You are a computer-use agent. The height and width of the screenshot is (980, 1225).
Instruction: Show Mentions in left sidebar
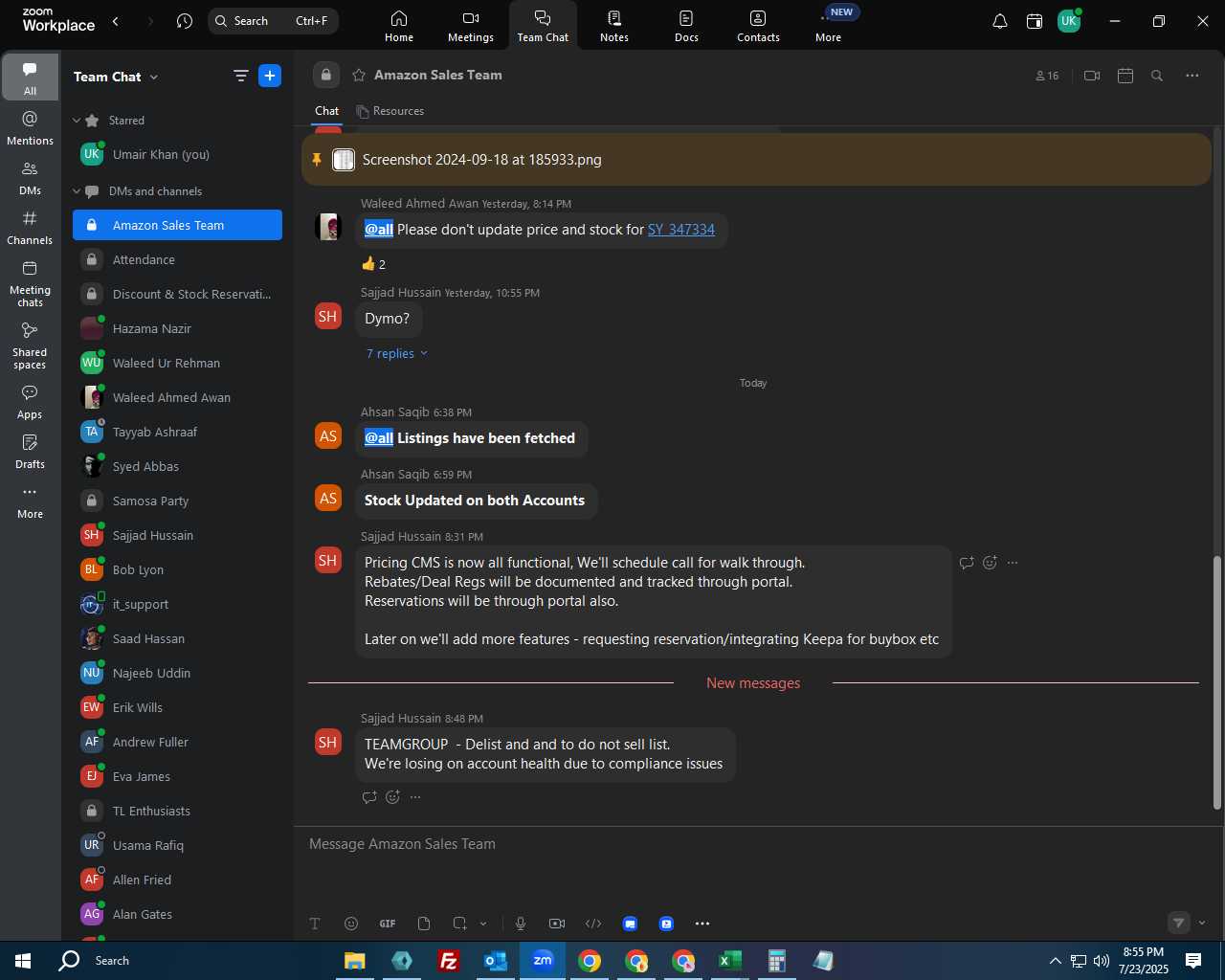pos(30,128)
